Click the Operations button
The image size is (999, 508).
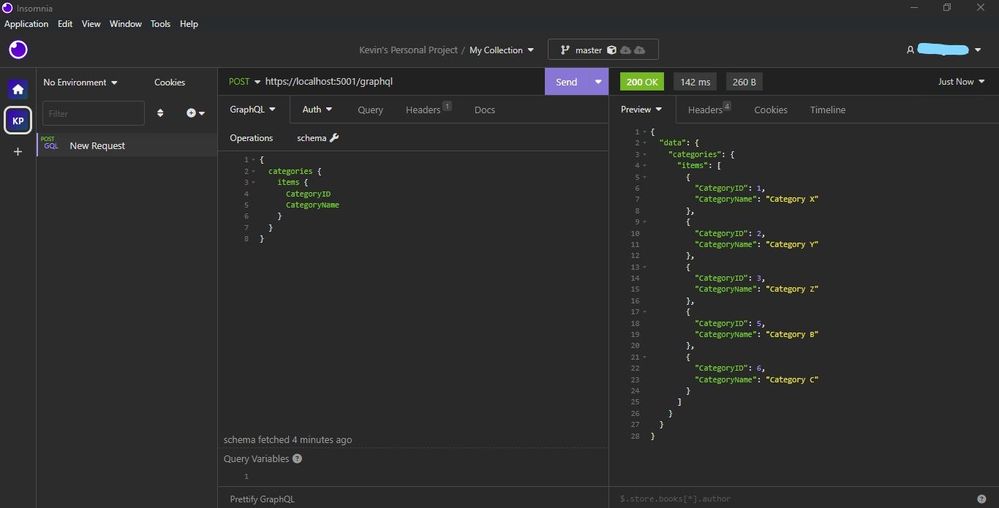pyautogui.click(x=251, y=138)
